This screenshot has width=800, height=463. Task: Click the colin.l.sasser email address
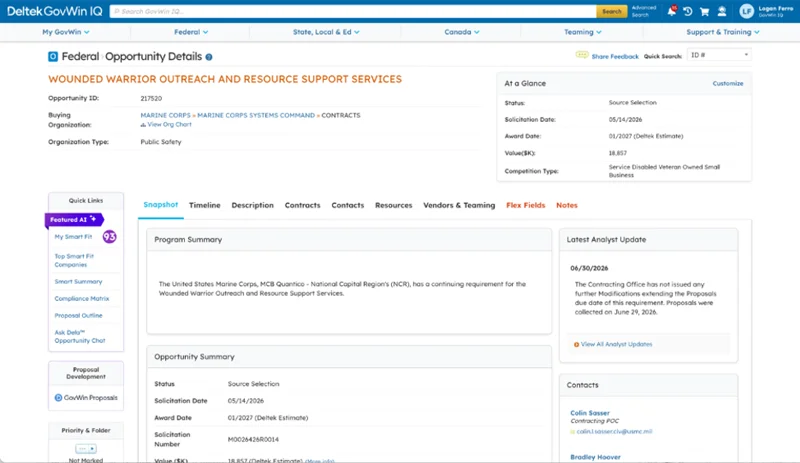[x=614, y=432]
